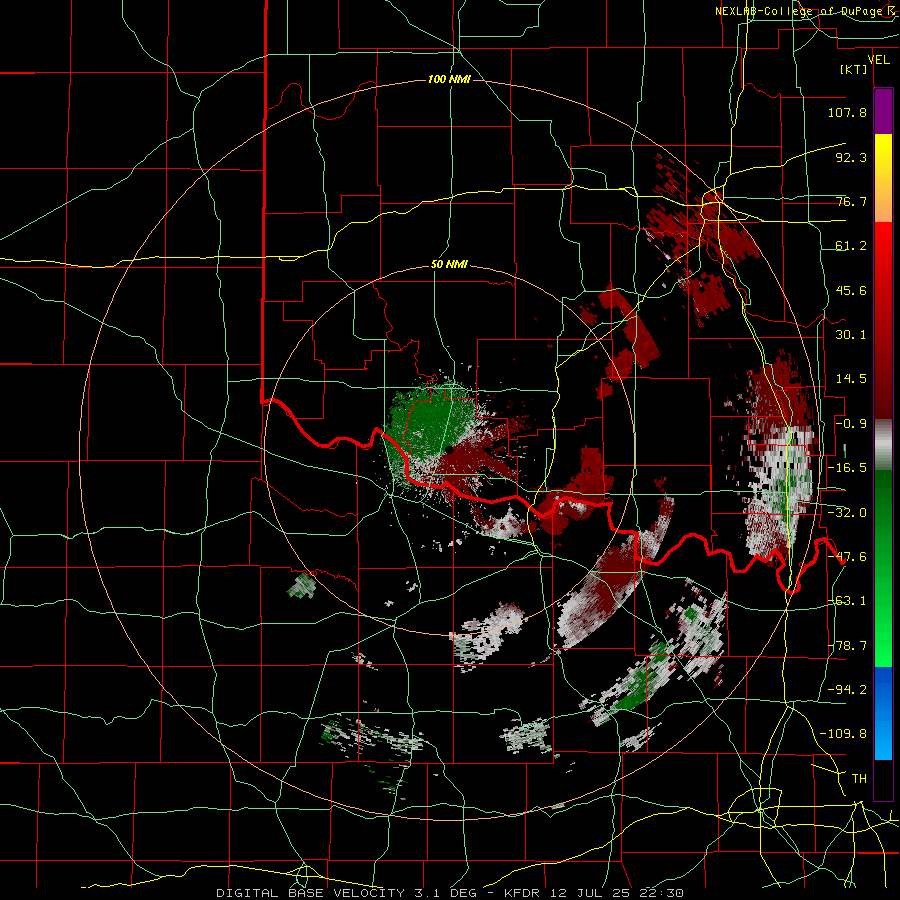The height and width of the screenshot is (900, 900).
Task: Select the -16.5 legend value
Action: tap(847, 468)
